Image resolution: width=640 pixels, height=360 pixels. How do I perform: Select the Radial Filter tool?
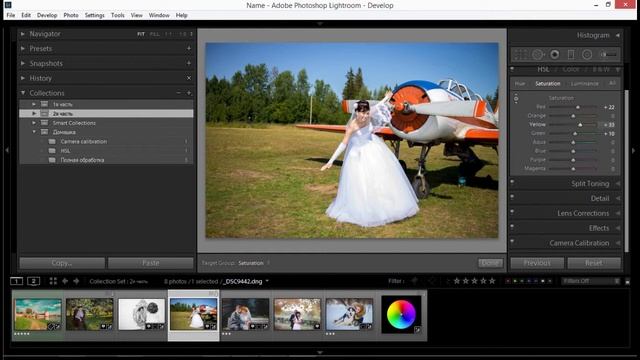click(587, 54)
